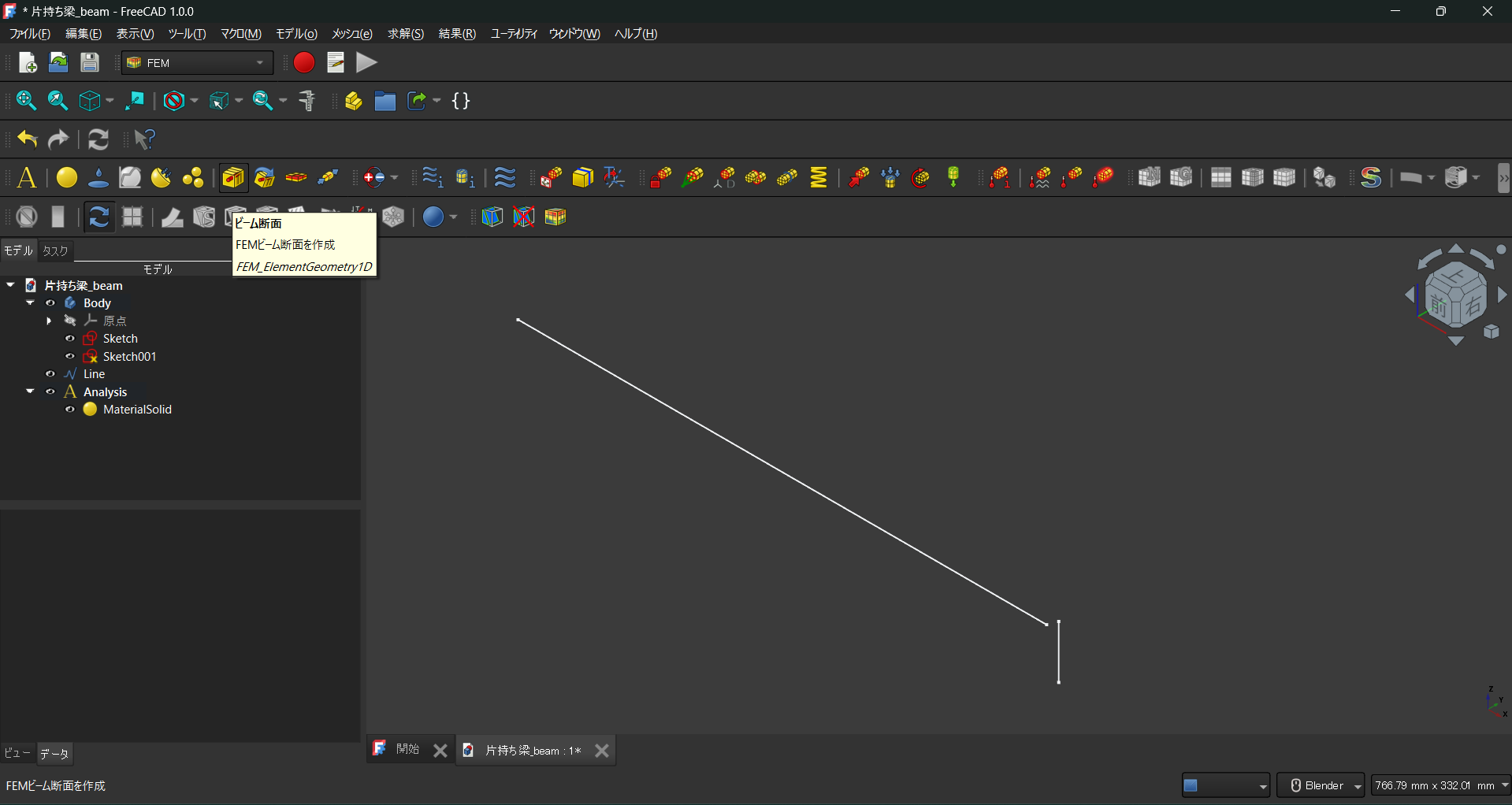Screen dimensions: 1512x805
Task: Click the yellow Part creation icon
Action: (x=353, y=101)
